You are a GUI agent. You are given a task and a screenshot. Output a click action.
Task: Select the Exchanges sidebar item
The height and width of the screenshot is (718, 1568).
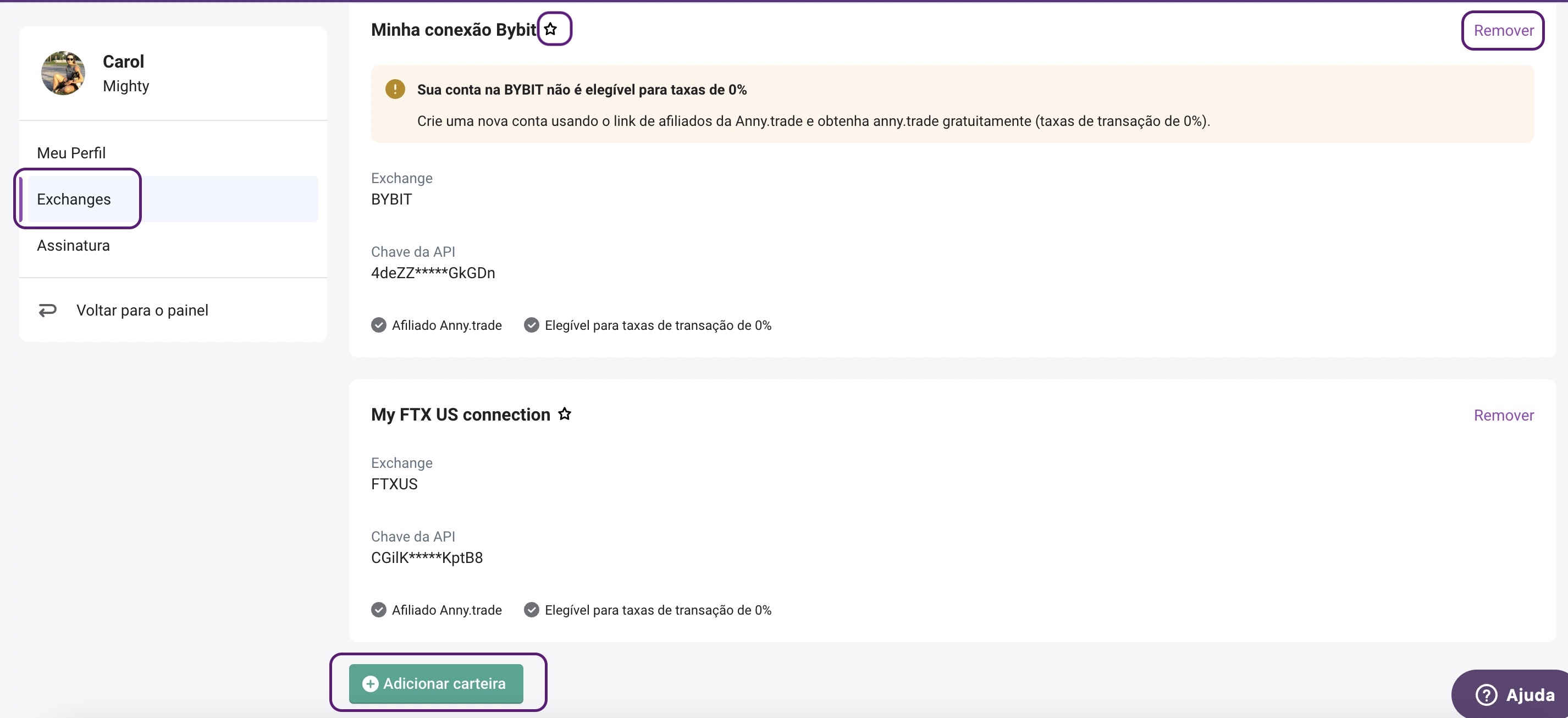point(74,199)
